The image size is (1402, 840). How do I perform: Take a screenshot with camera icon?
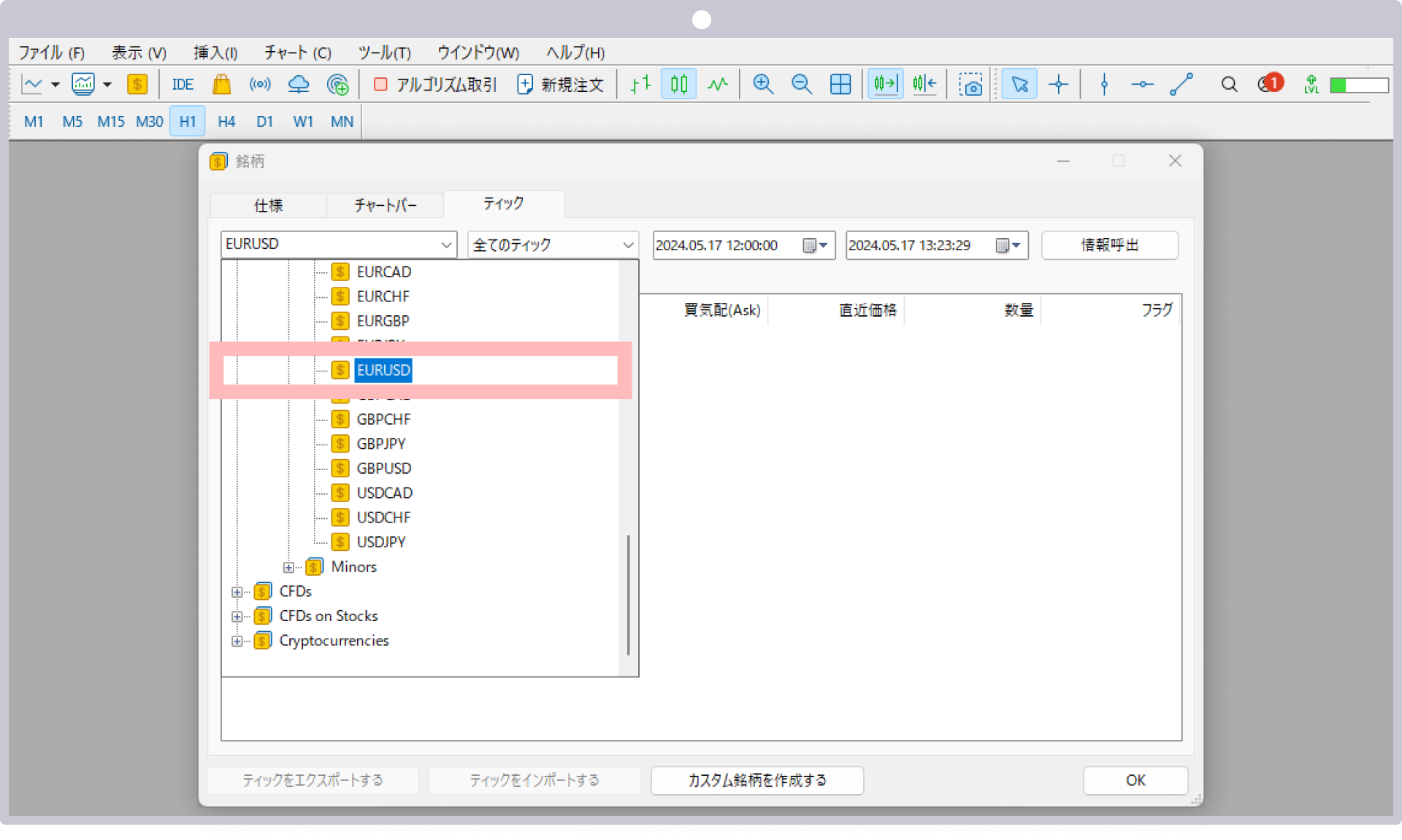970,85
